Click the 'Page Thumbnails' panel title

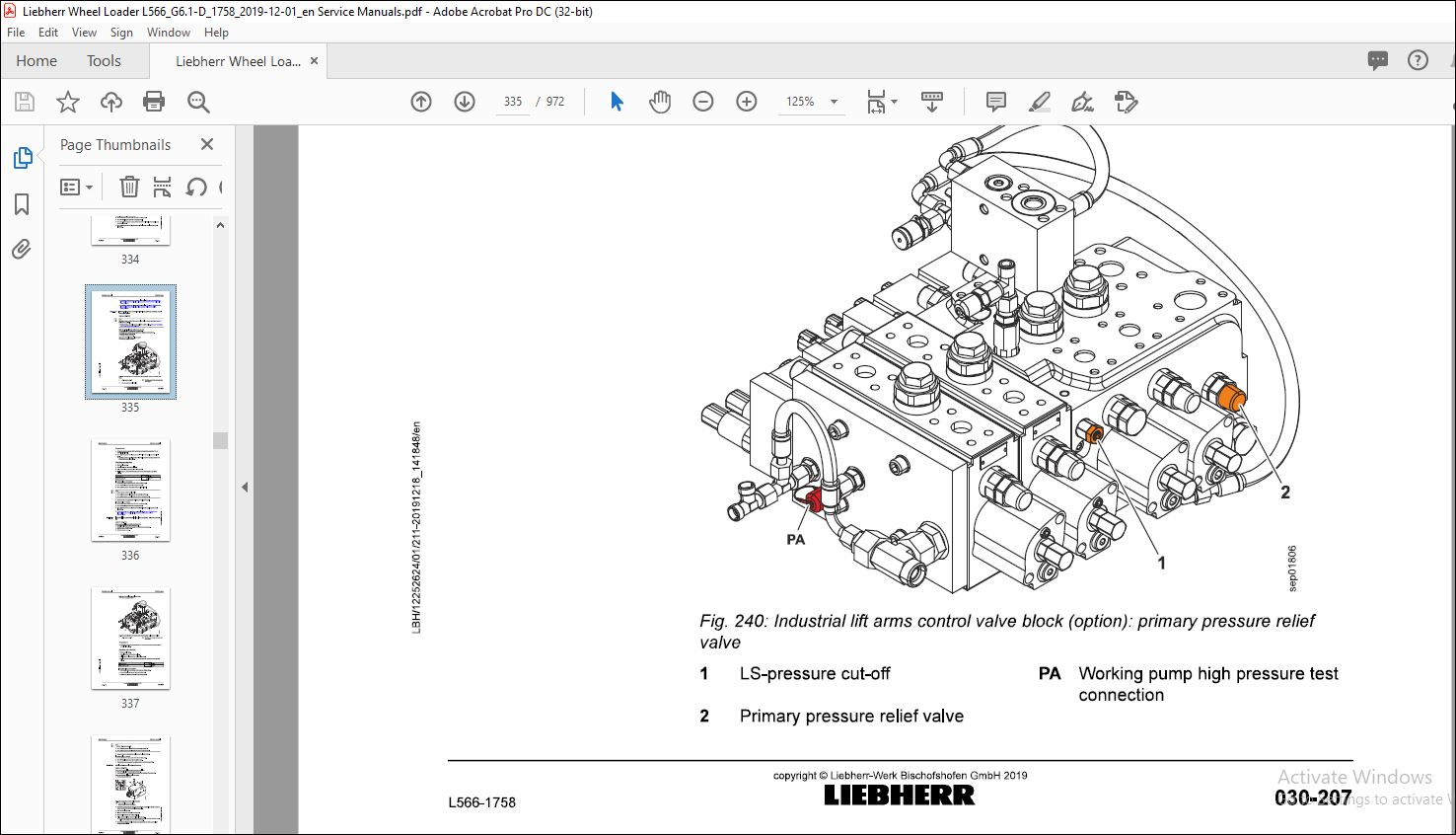click(115, 144)
